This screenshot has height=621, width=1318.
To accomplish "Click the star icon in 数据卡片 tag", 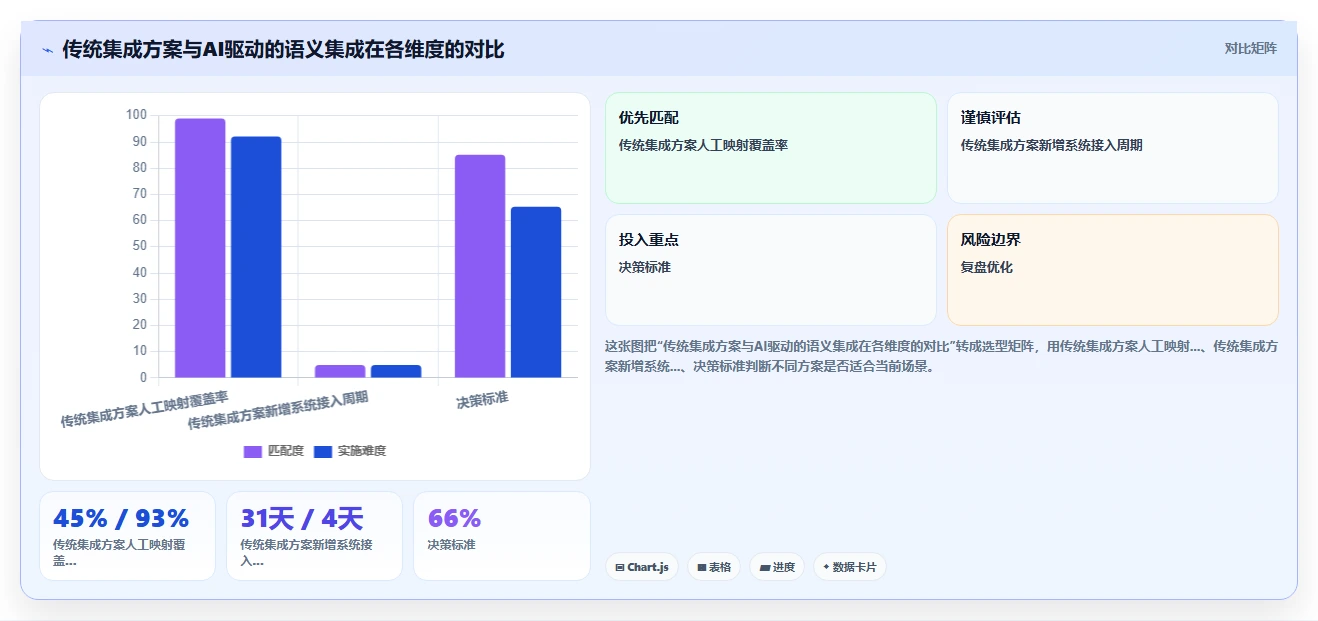I will tap(826, 567).
